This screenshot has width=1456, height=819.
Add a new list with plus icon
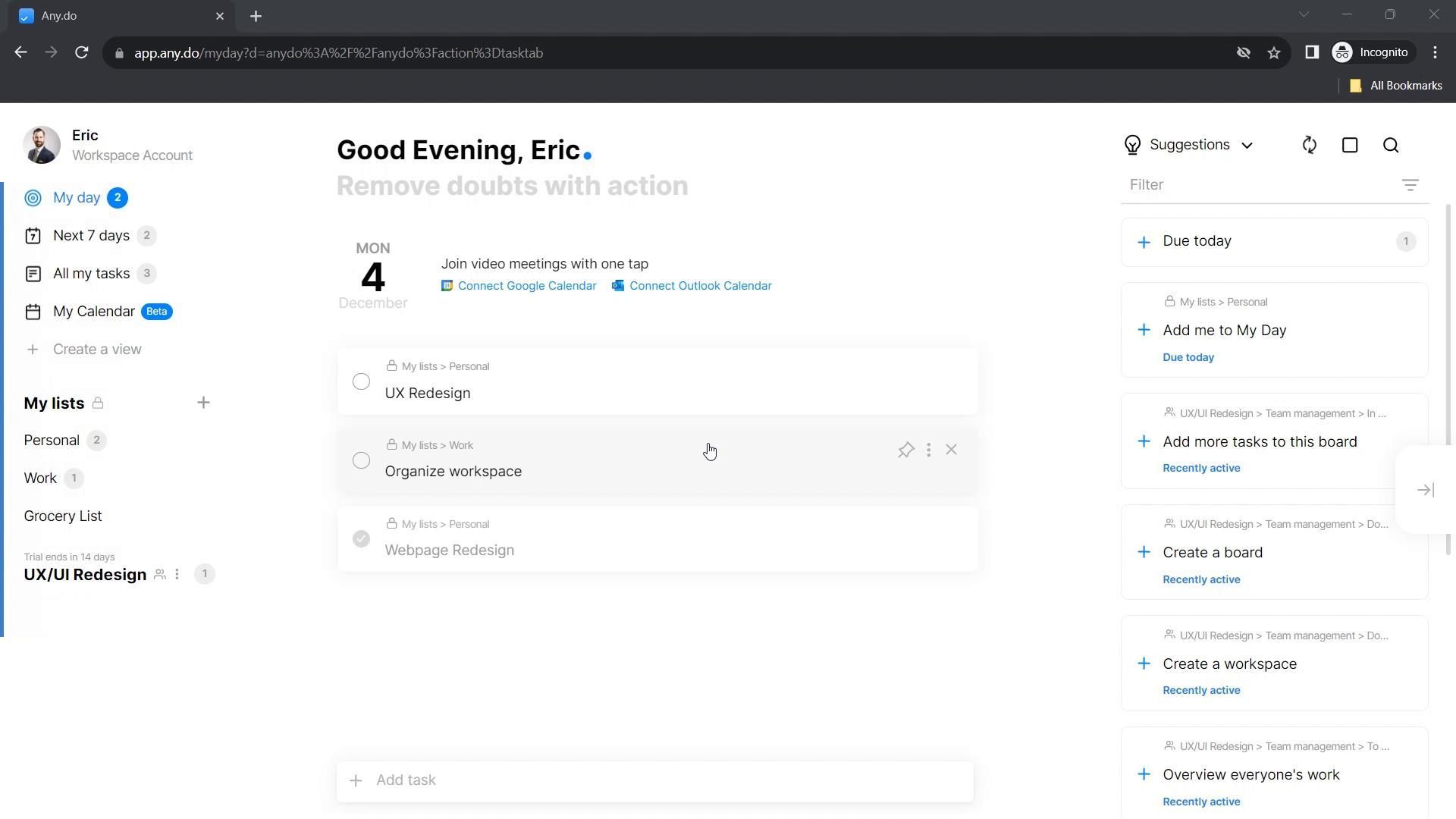click(x=203, y=403)
